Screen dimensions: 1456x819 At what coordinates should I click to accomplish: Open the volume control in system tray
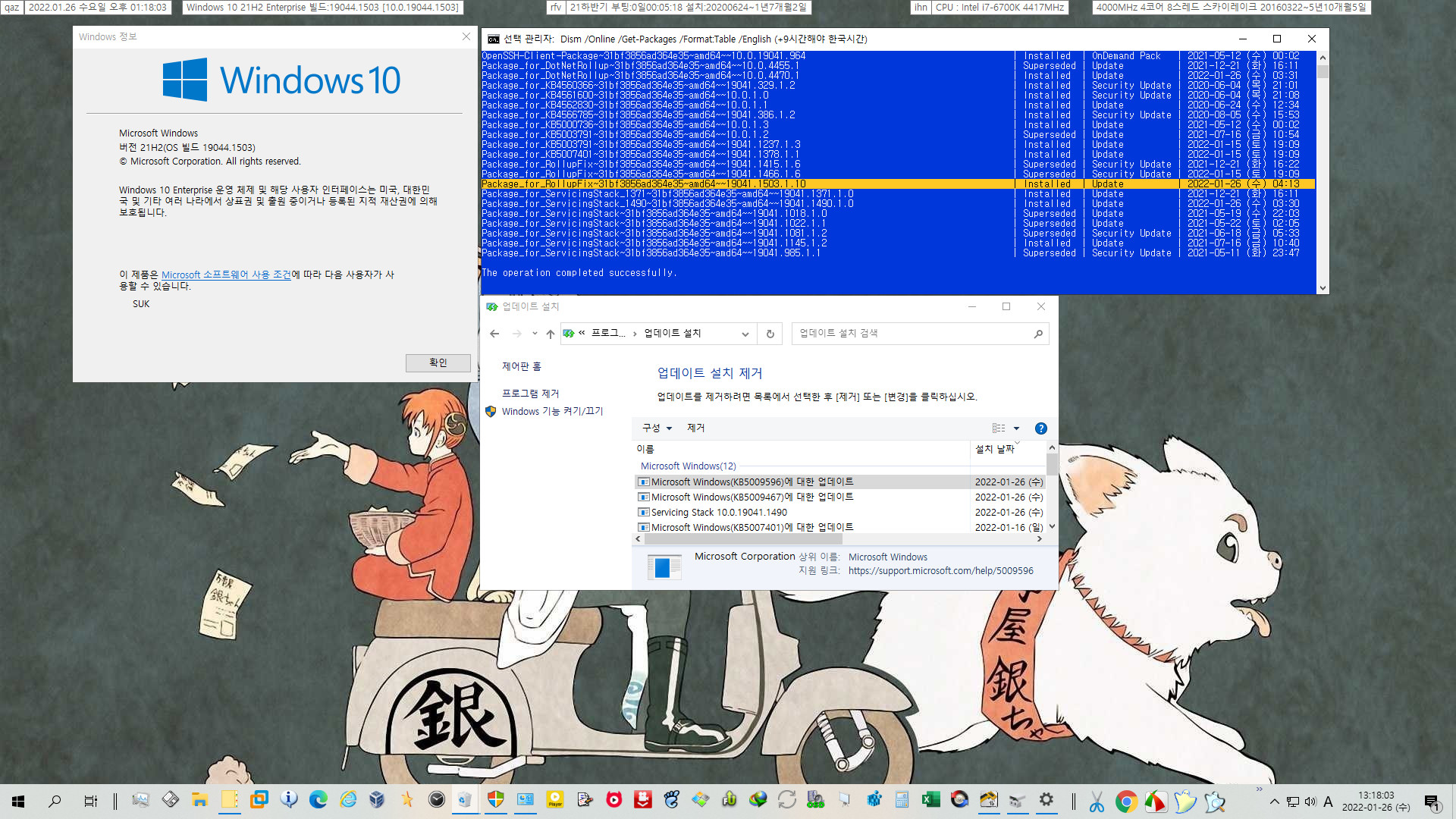pyautogui.click(x=1310, y=802)
